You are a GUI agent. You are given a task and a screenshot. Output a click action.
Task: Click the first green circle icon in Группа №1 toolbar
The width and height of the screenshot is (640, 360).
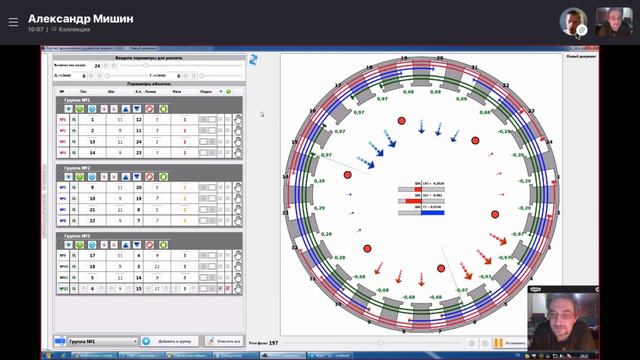coord(80,109)
